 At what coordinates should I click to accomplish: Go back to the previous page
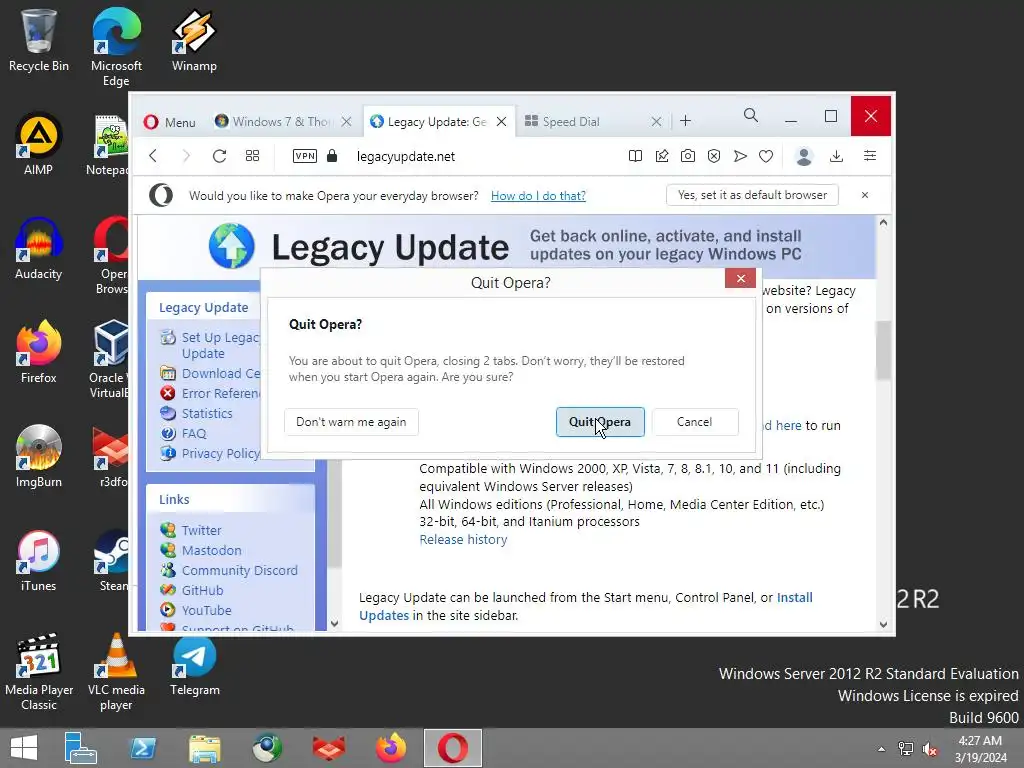coord(153,155)
